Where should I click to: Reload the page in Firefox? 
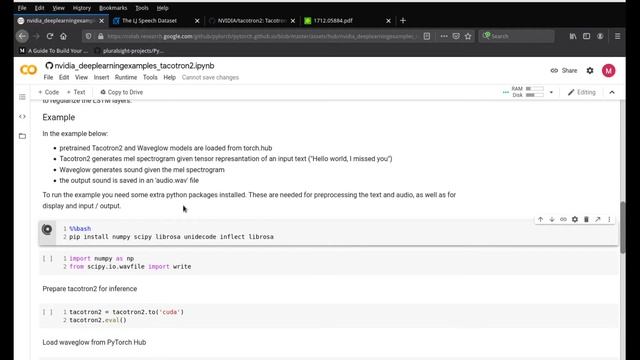50,36
